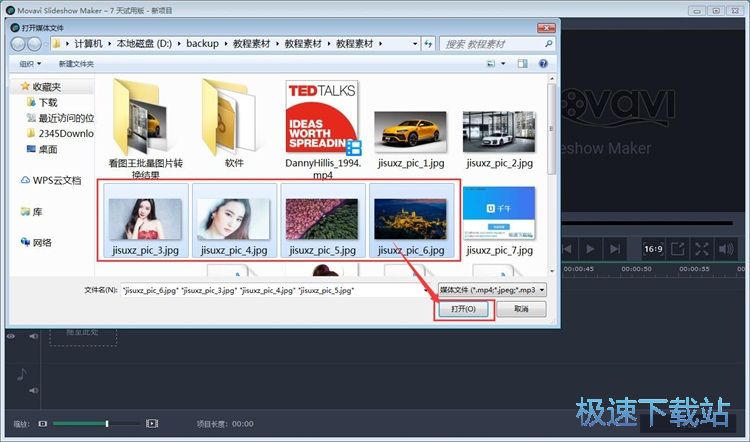750x442 pixels.
Task: Click the change view icon
Action: pyautogui.click(x=491, y=64)
